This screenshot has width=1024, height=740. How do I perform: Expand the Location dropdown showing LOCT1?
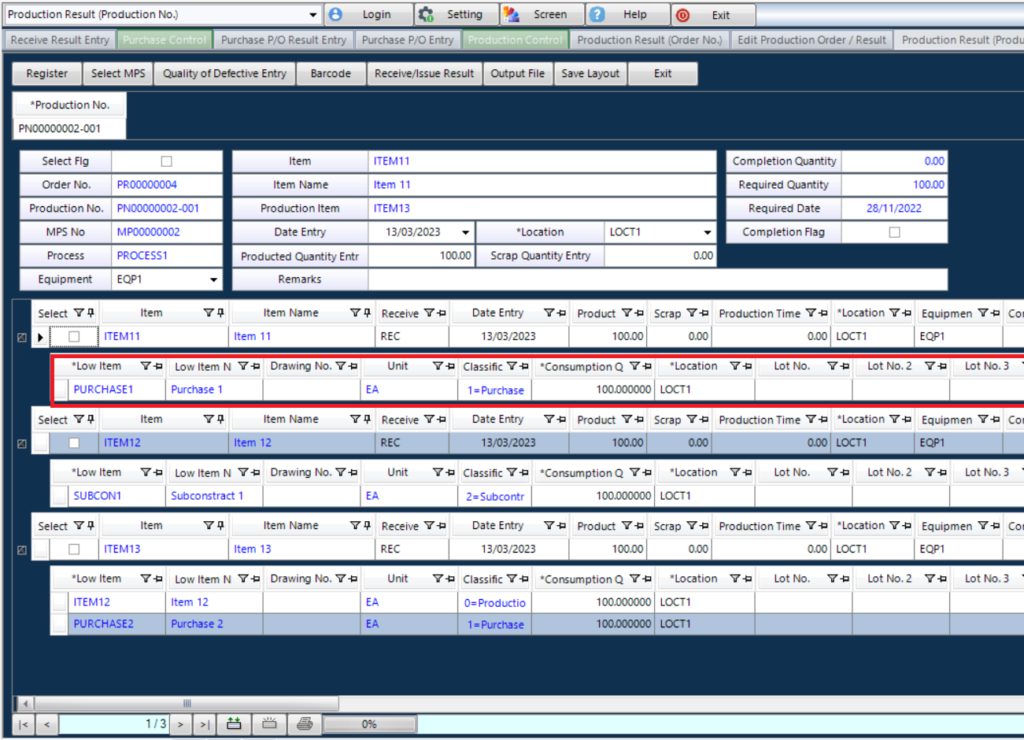(x=707, y=231)
